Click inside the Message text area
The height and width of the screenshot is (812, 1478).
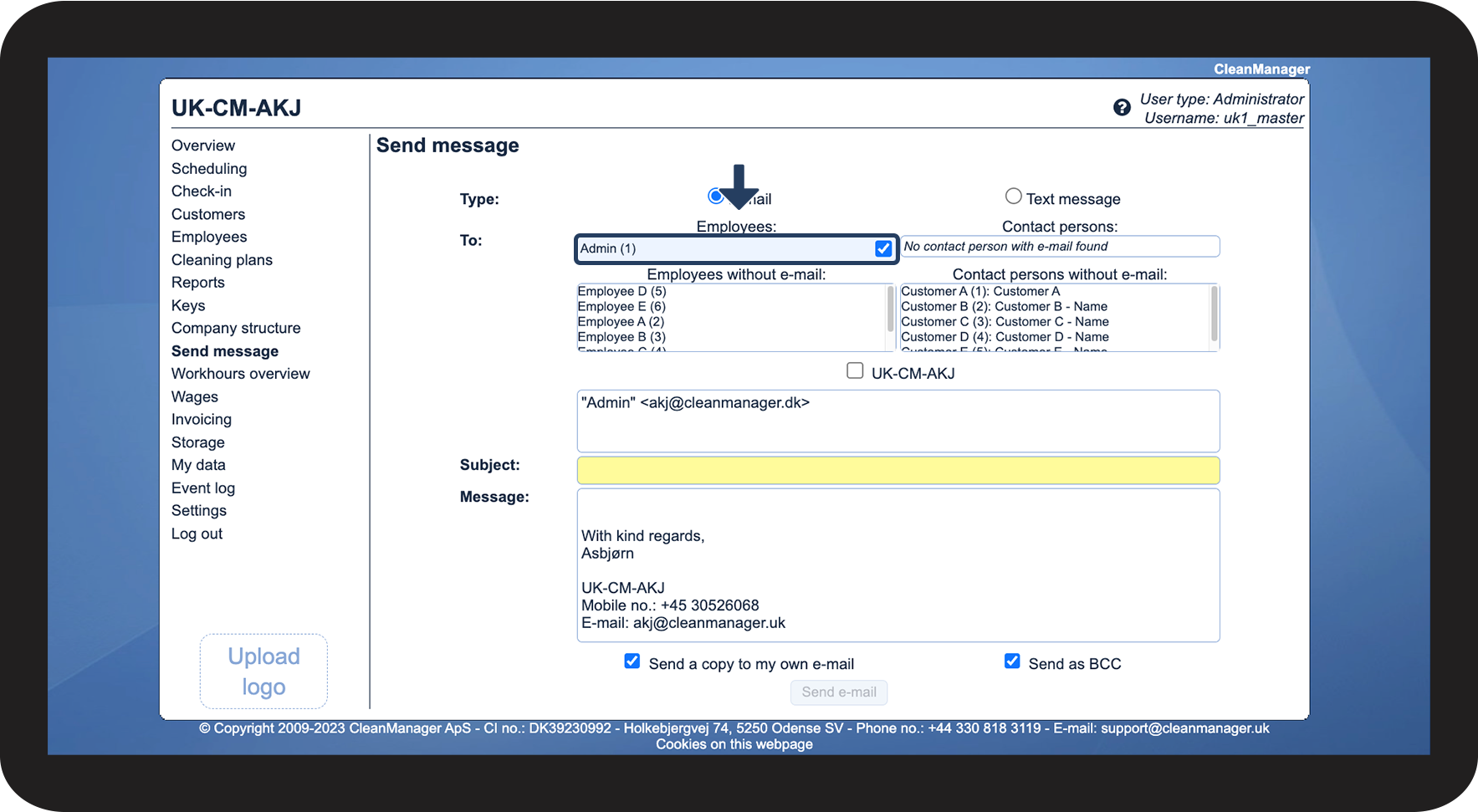[898, 565]
